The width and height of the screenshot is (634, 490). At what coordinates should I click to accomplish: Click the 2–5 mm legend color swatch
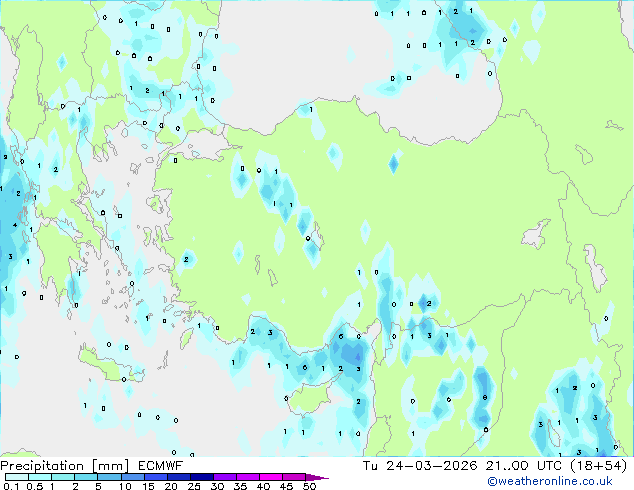pos(86,477)
